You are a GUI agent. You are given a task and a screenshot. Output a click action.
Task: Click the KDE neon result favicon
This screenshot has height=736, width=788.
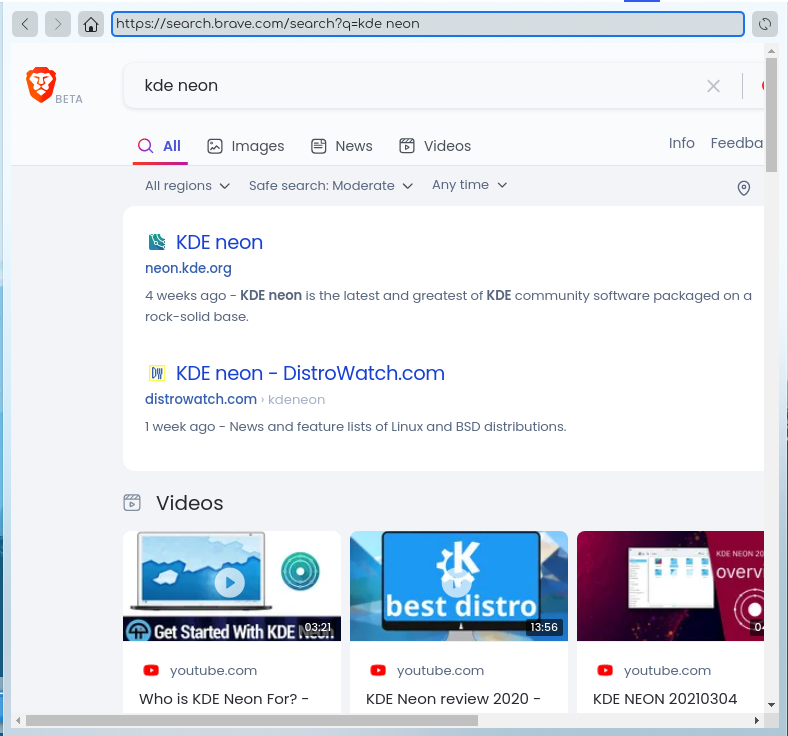[x=157, y=242]
